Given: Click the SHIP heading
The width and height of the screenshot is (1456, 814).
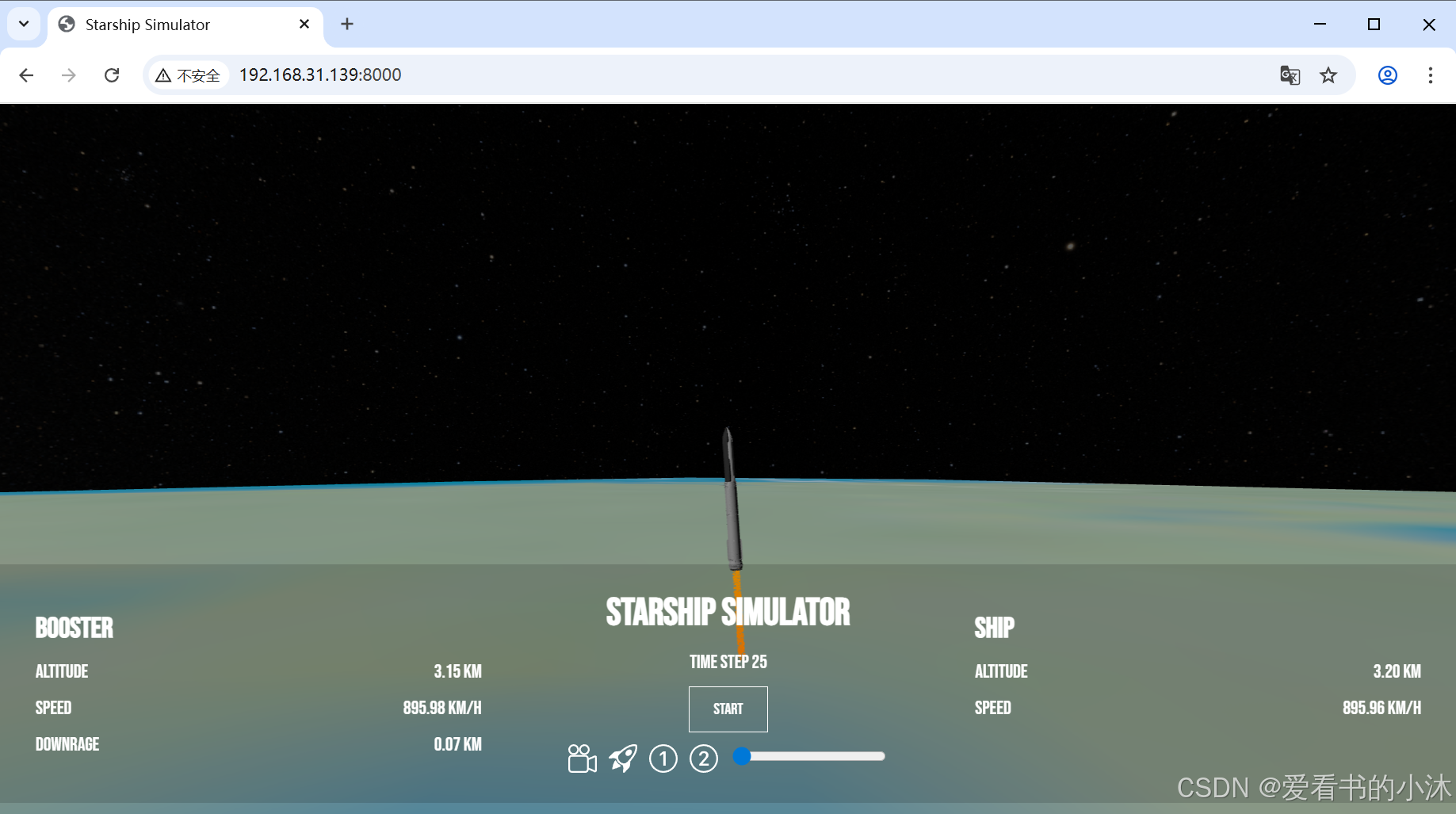Looking at the screenshot, I should [994, 628].
